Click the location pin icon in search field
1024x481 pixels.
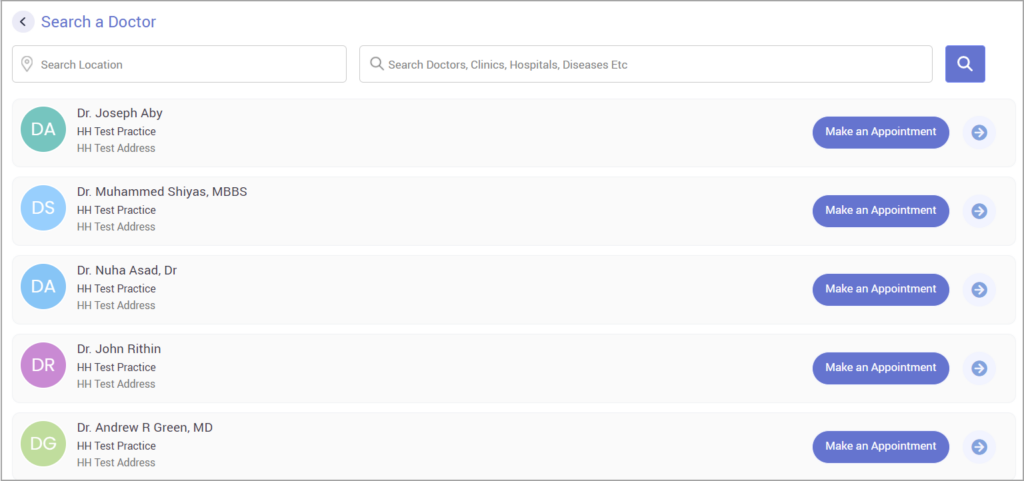pyautogui.click(x=27, y=64)
